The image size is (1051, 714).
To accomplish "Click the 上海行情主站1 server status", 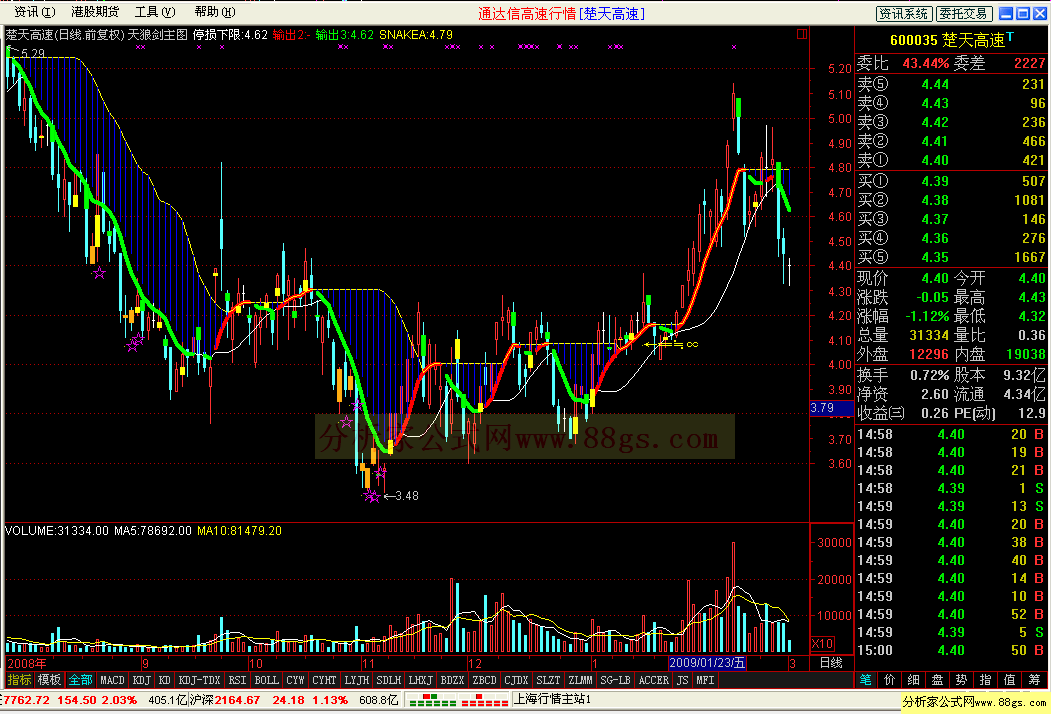I will 552,699.
